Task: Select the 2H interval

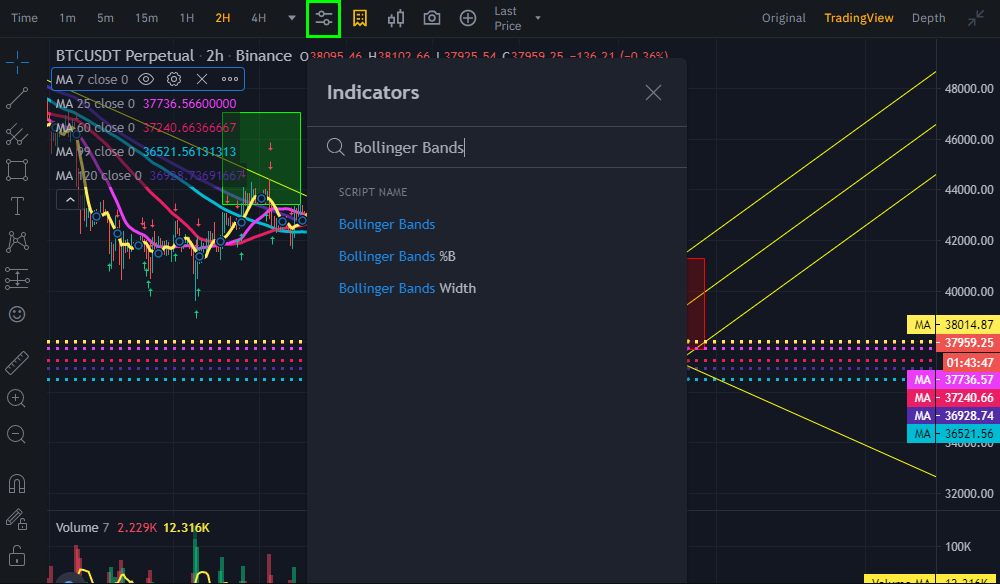Action: 223,18
